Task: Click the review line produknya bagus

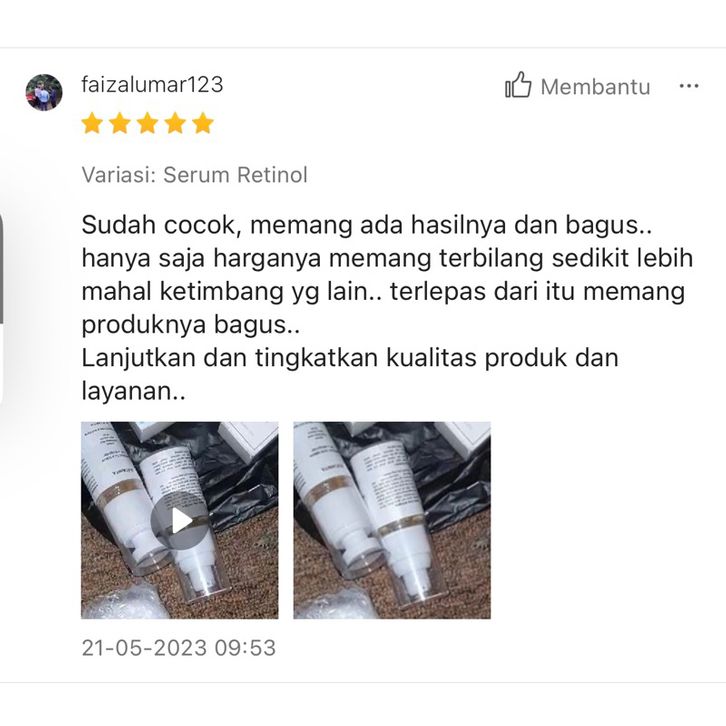Action: tap(191, 325)
